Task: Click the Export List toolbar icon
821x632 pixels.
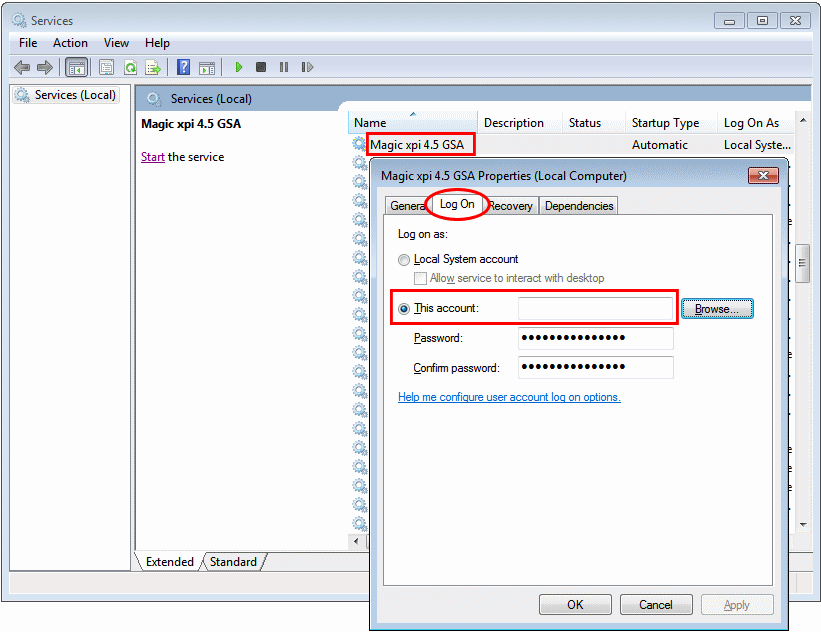Action: click(x=153, y=67)
